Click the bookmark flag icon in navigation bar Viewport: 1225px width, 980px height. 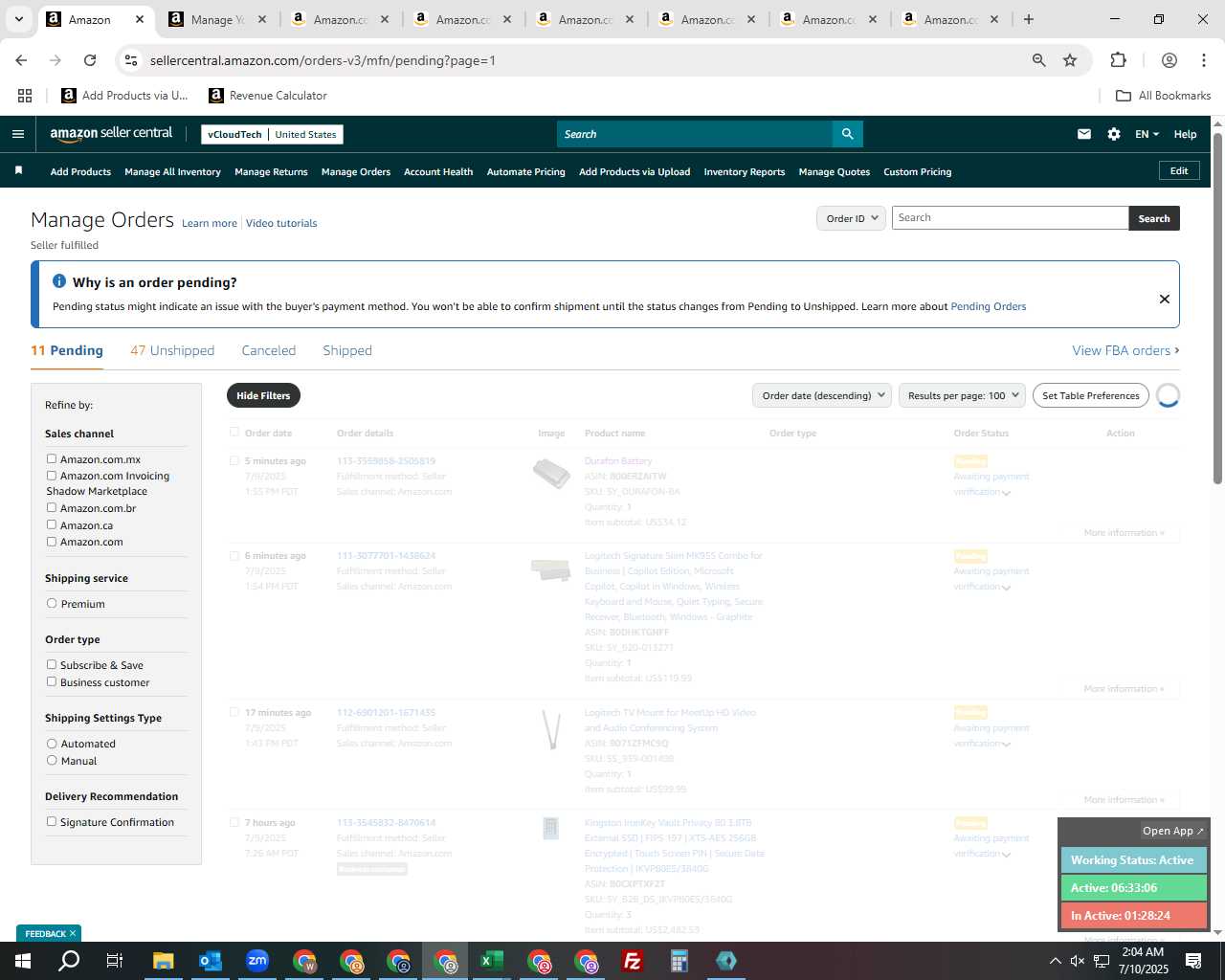pos(18,171)
